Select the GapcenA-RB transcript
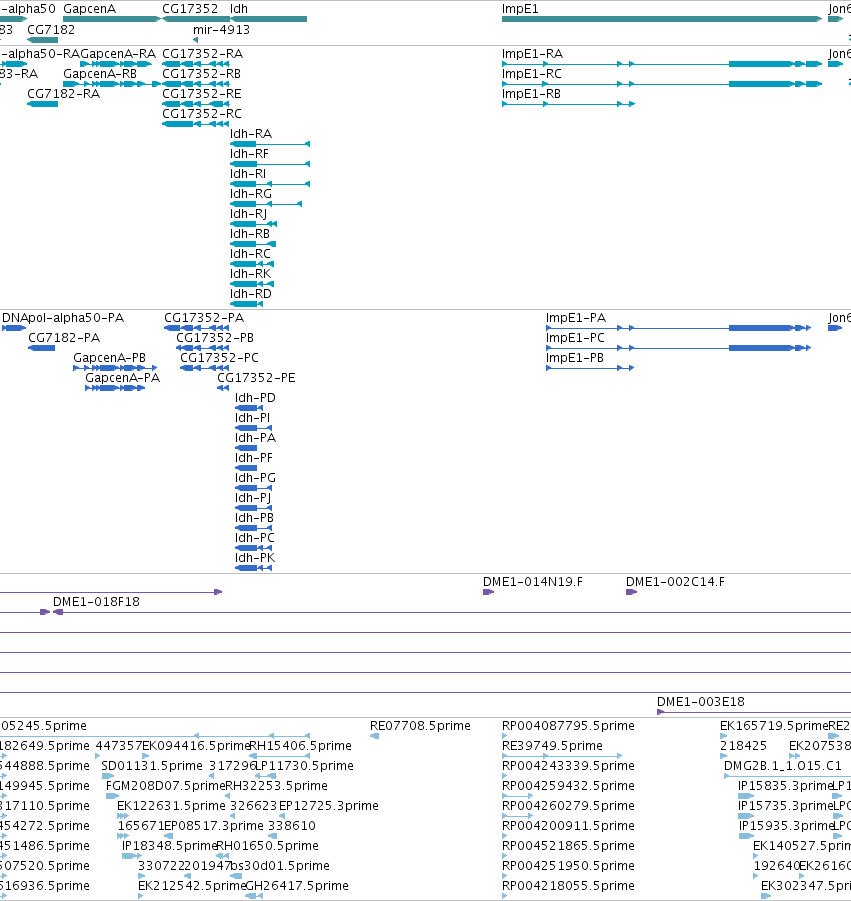The height and width of the screenshot is (901, 851). point(100,74)
